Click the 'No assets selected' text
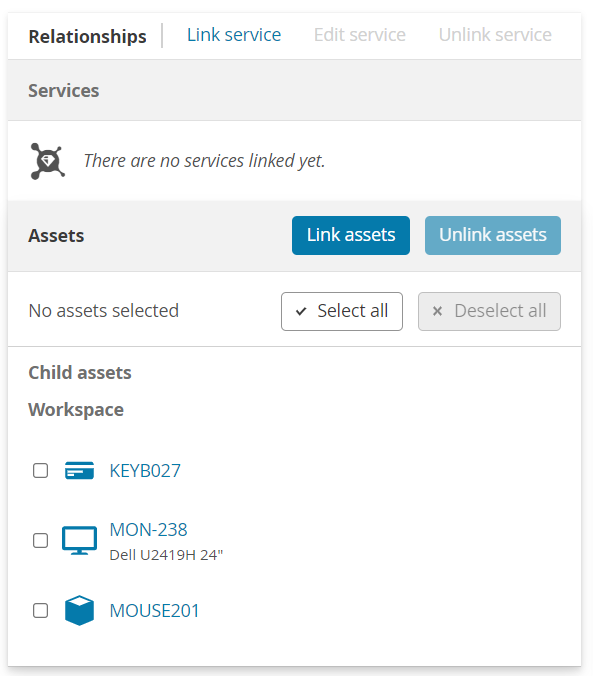 coord(104,310)
